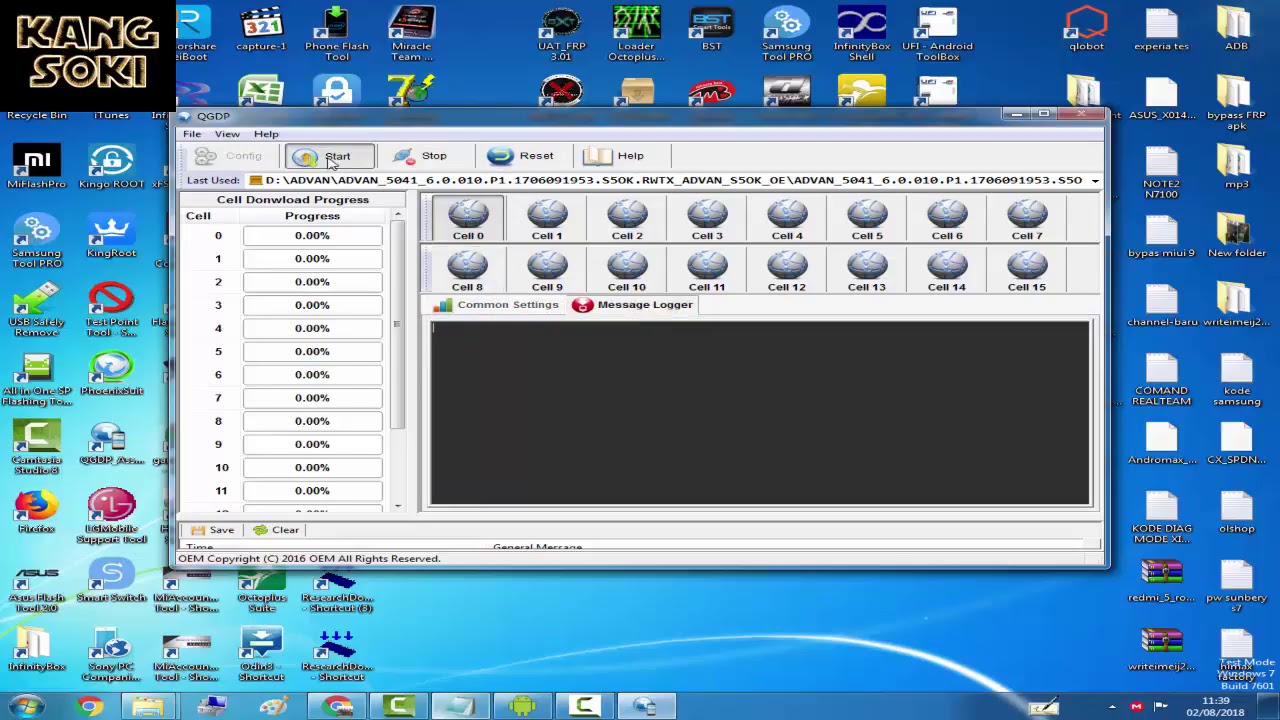The width and height of the screenshot is (1280, 720).
Task: Open Firefox desktop shortcut
Action: (36, 512)
